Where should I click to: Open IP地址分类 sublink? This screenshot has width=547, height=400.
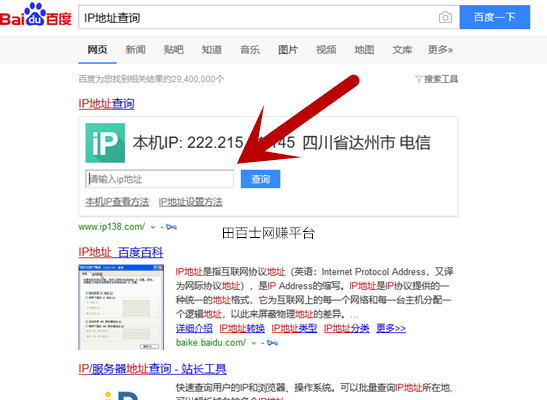point(346,328)
